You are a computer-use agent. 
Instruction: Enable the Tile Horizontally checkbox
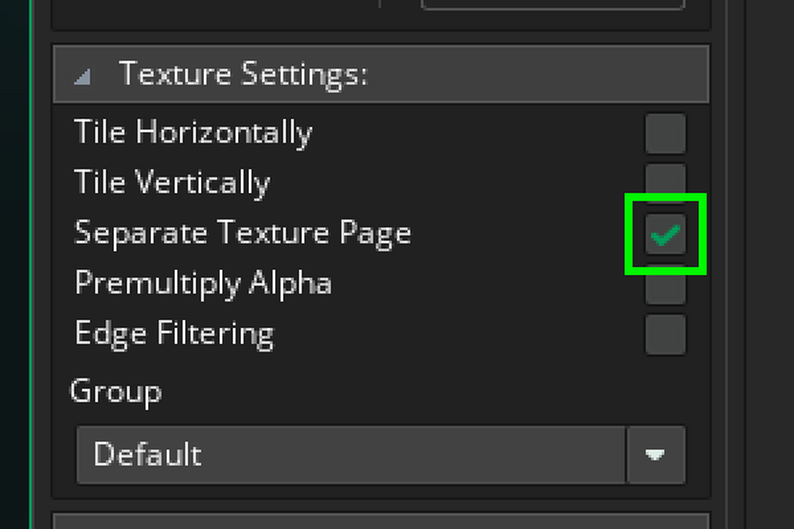(665, 133)
